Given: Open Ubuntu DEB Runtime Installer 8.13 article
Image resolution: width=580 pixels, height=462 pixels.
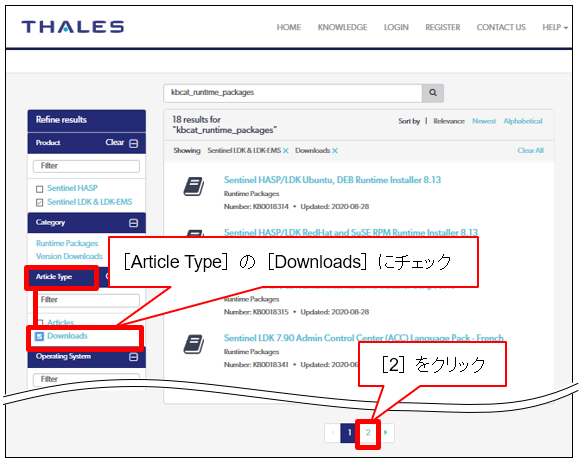Looking at the screenshot, I should (x=333, y=180).
